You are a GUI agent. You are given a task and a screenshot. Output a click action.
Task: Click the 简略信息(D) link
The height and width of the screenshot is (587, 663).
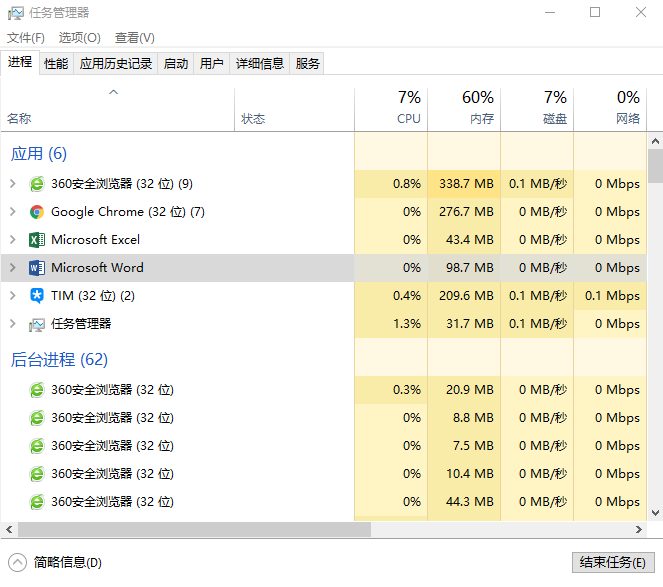[x=68, y=562]
